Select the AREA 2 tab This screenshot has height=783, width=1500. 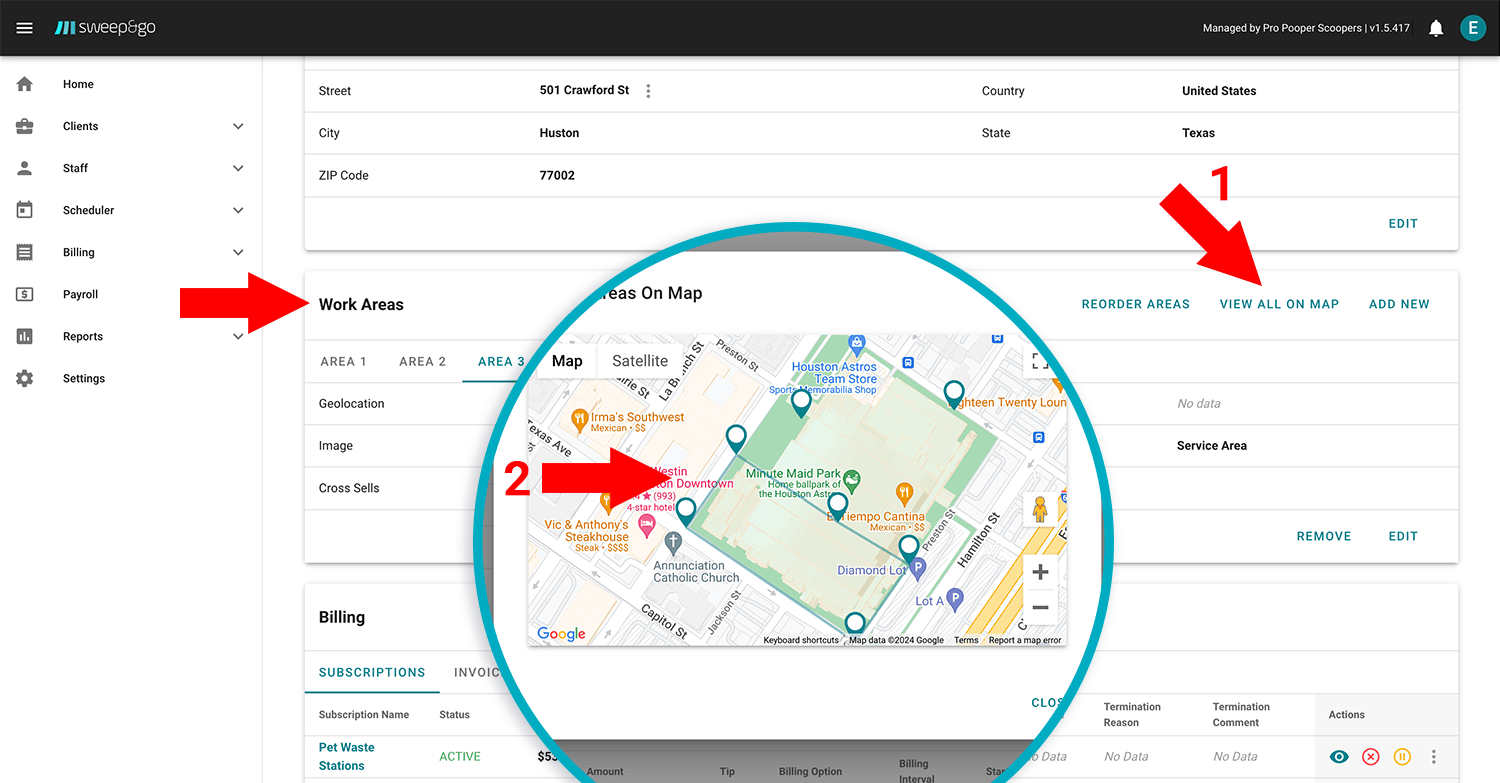click(x=422, y=361)
